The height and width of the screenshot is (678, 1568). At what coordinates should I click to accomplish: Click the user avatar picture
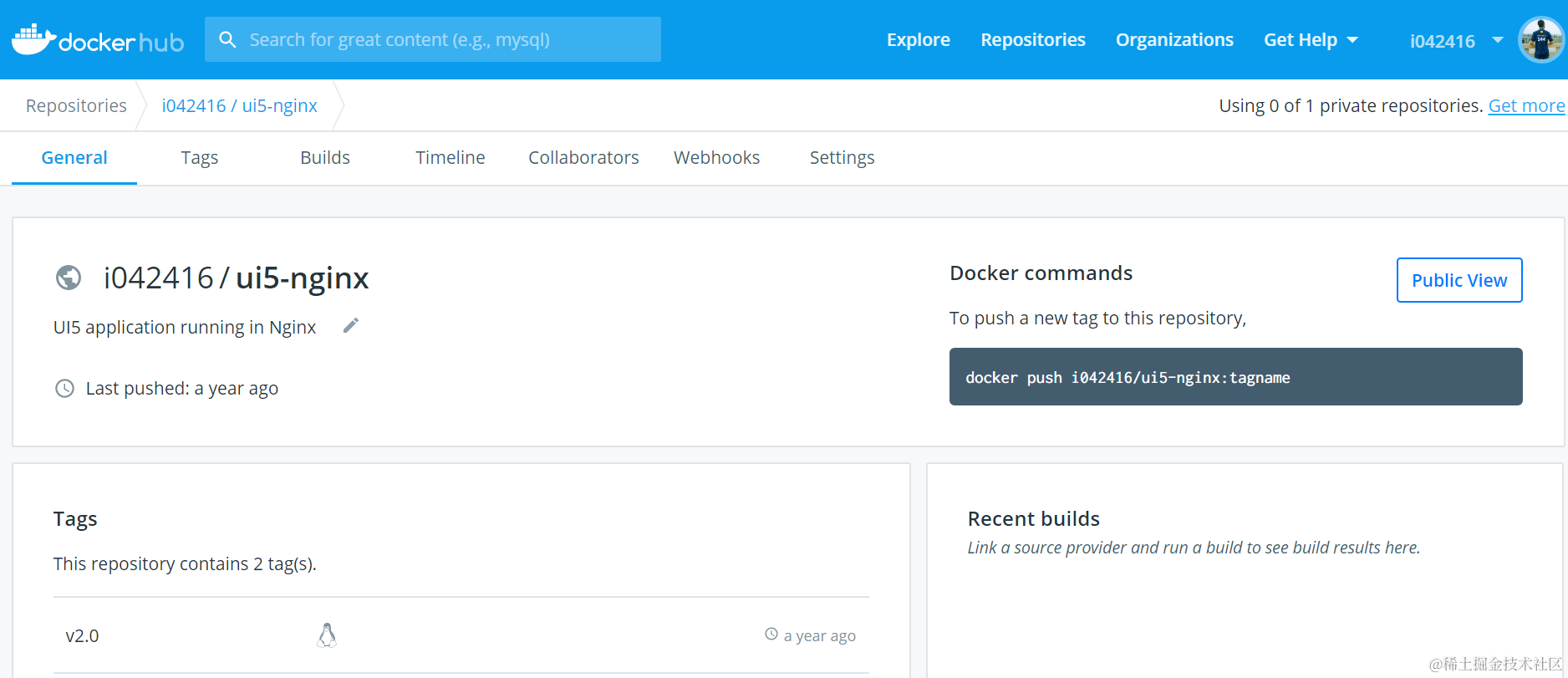[1540, 39]
